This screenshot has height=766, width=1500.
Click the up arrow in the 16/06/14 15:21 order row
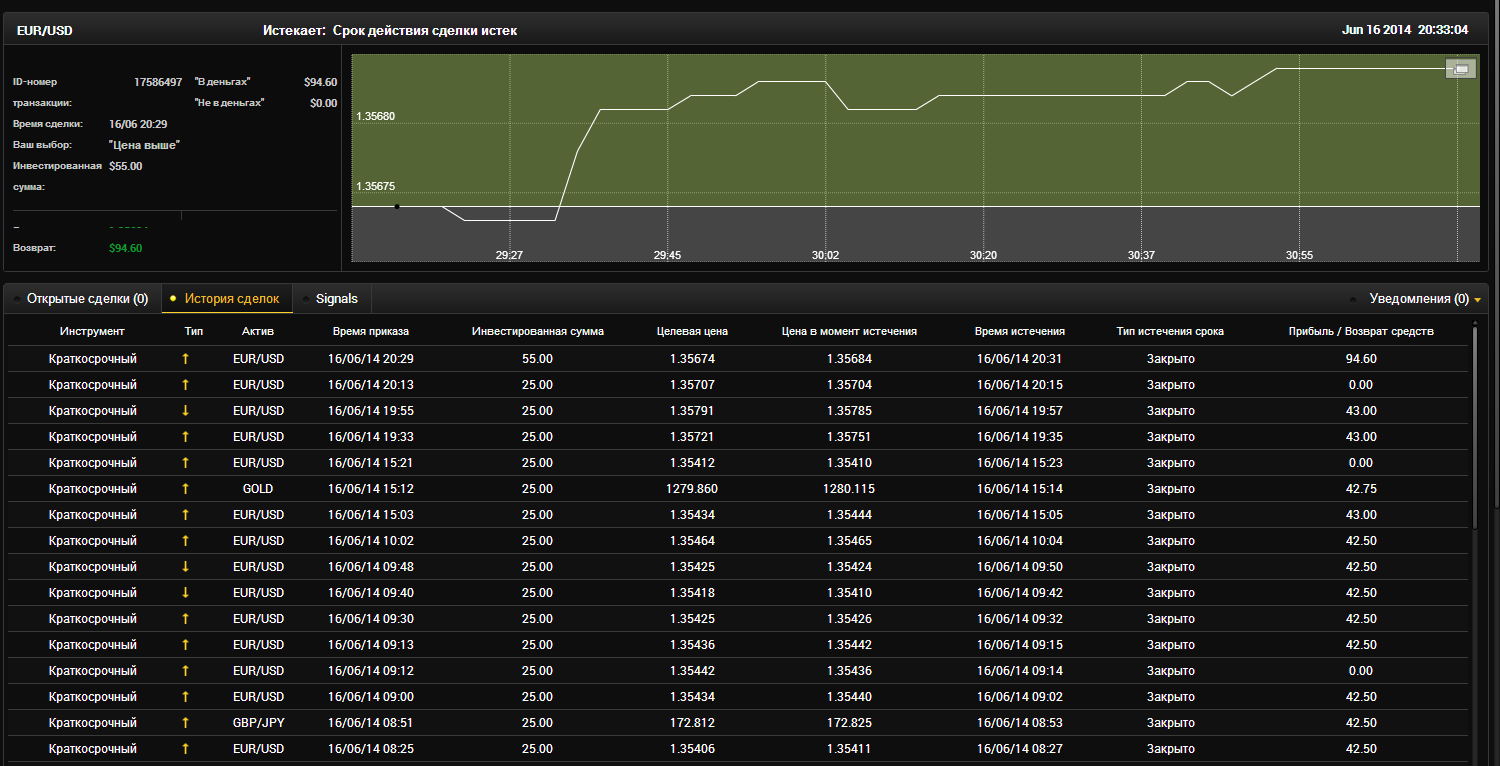click(x=185, y=463)
